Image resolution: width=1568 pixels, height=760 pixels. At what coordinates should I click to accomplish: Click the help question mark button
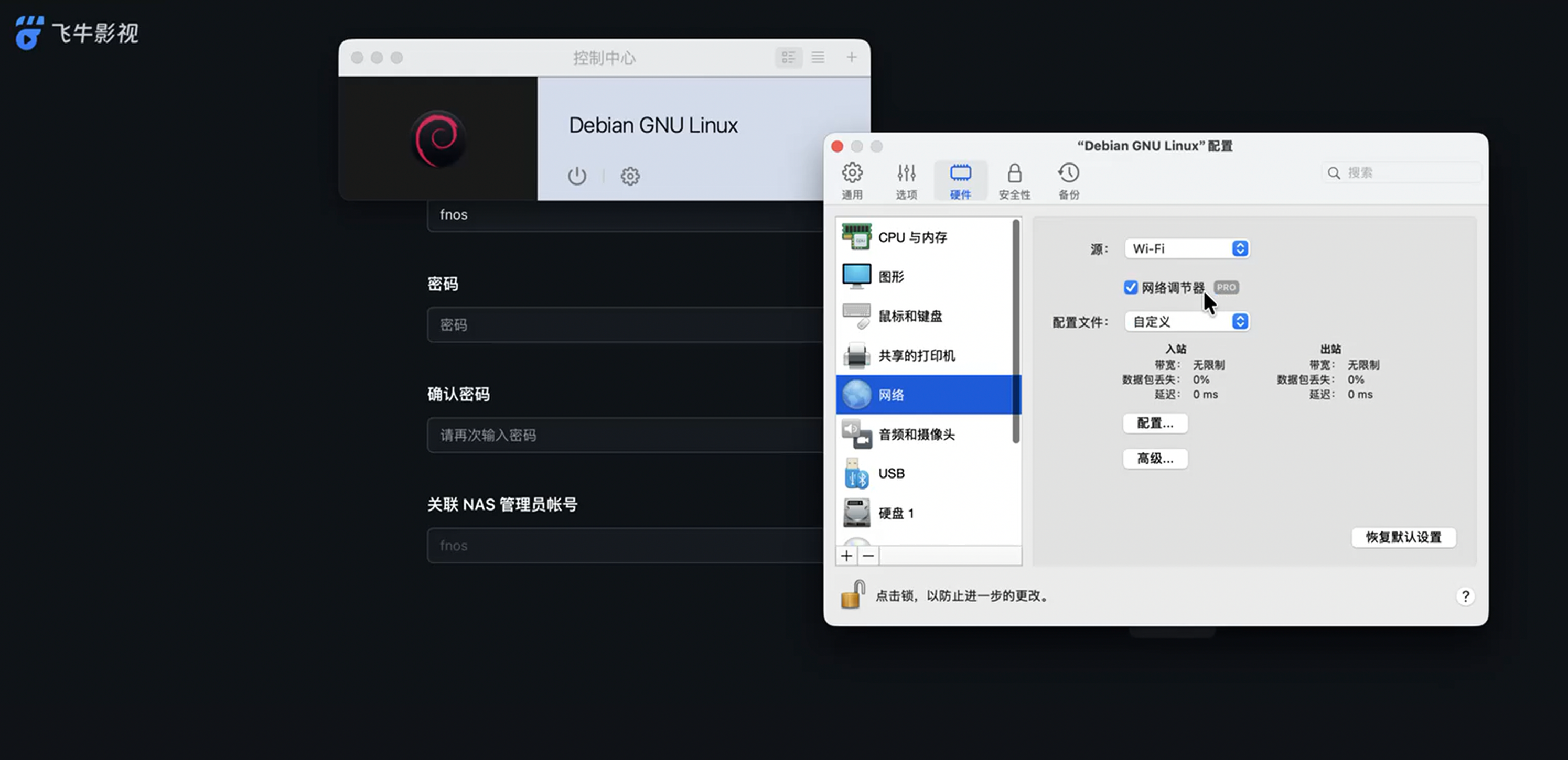point(1465,596)
